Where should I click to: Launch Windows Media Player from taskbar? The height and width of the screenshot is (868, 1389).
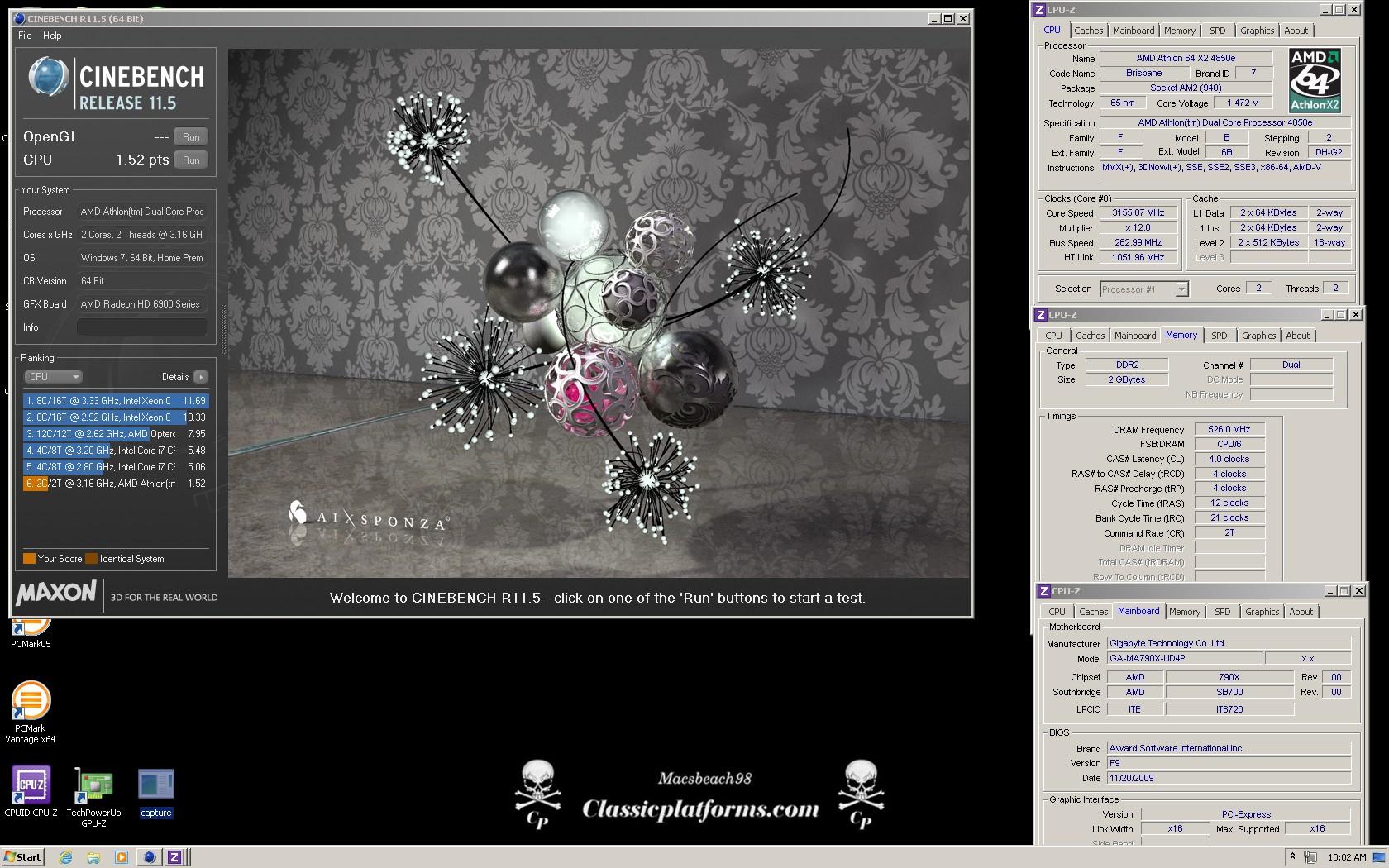(x=121, y=857)
